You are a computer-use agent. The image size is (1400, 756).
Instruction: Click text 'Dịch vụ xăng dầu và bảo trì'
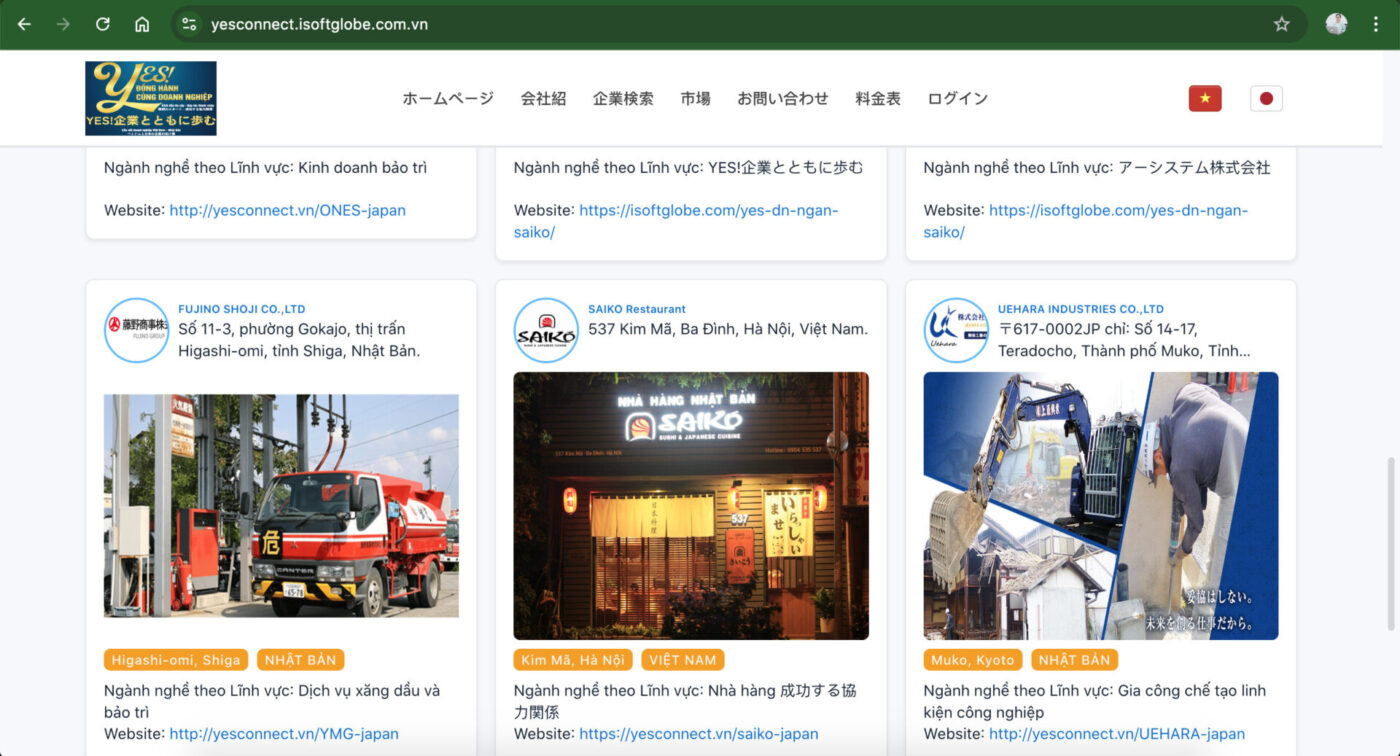[272, 701]
